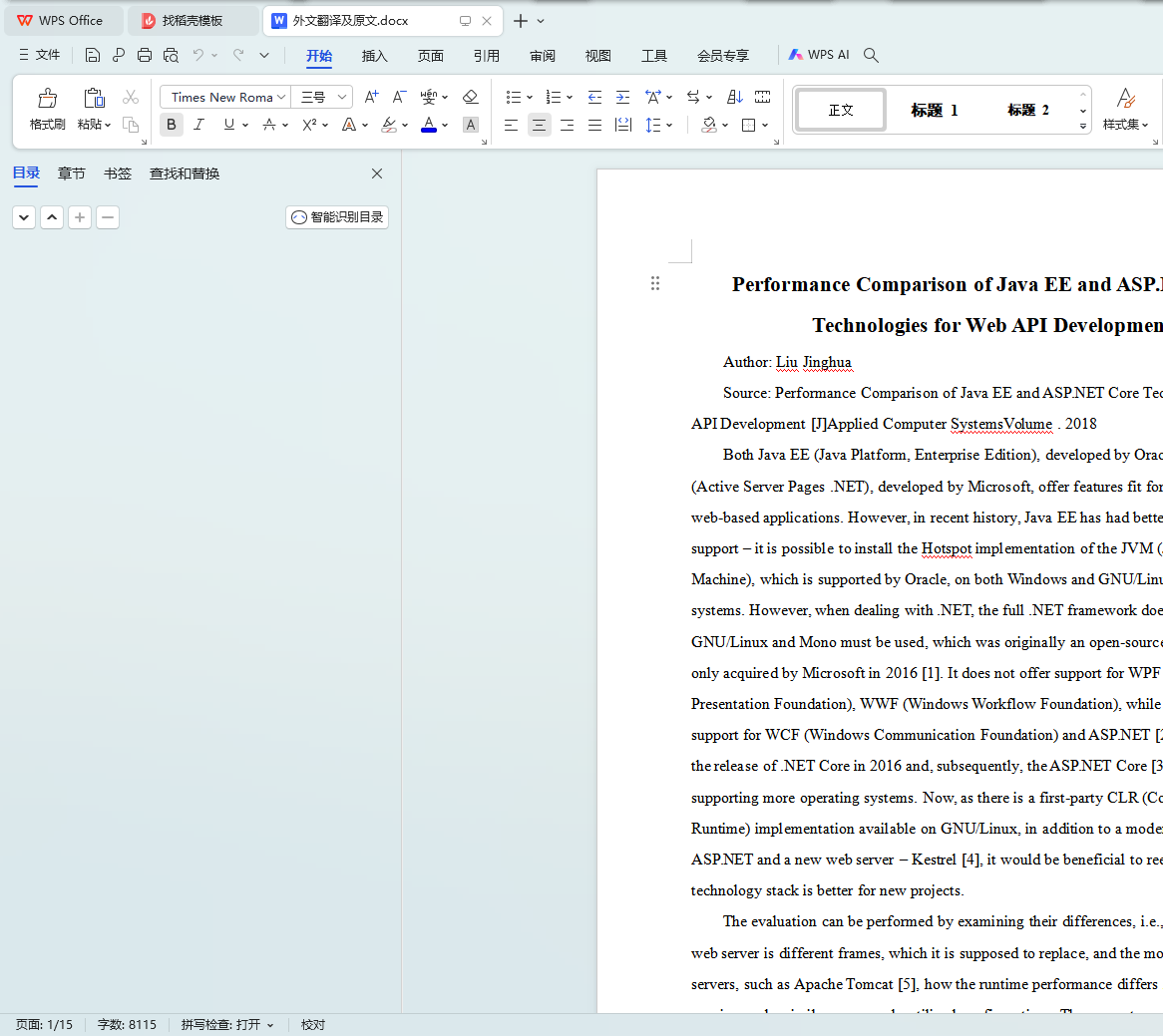
Task: Switch to the 引用 References tab
Action: (486, 56)
